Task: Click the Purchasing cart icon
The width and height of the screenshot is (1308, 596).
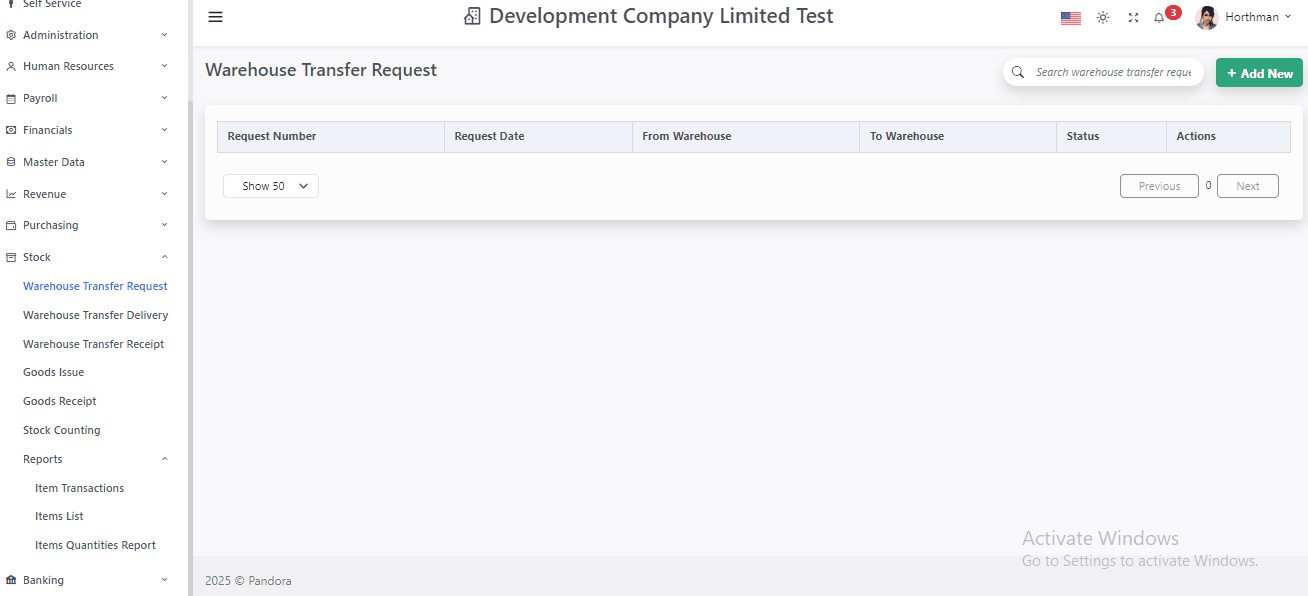Action: click(11, 226)
